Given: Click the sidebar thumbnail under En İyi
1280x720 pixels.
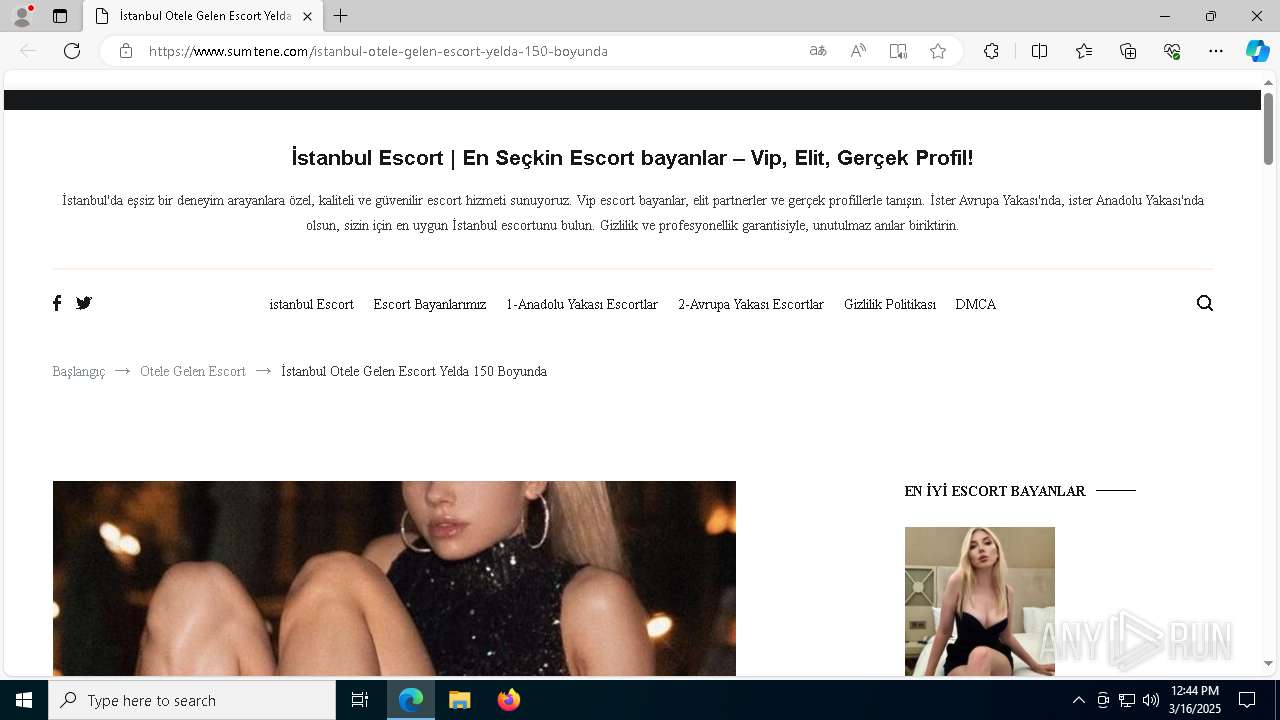Looking at the screenshot, I should pos(979,601).
